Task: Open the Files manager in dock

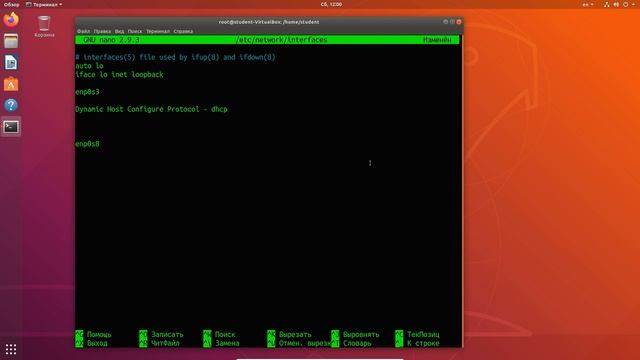Action: 11,41
